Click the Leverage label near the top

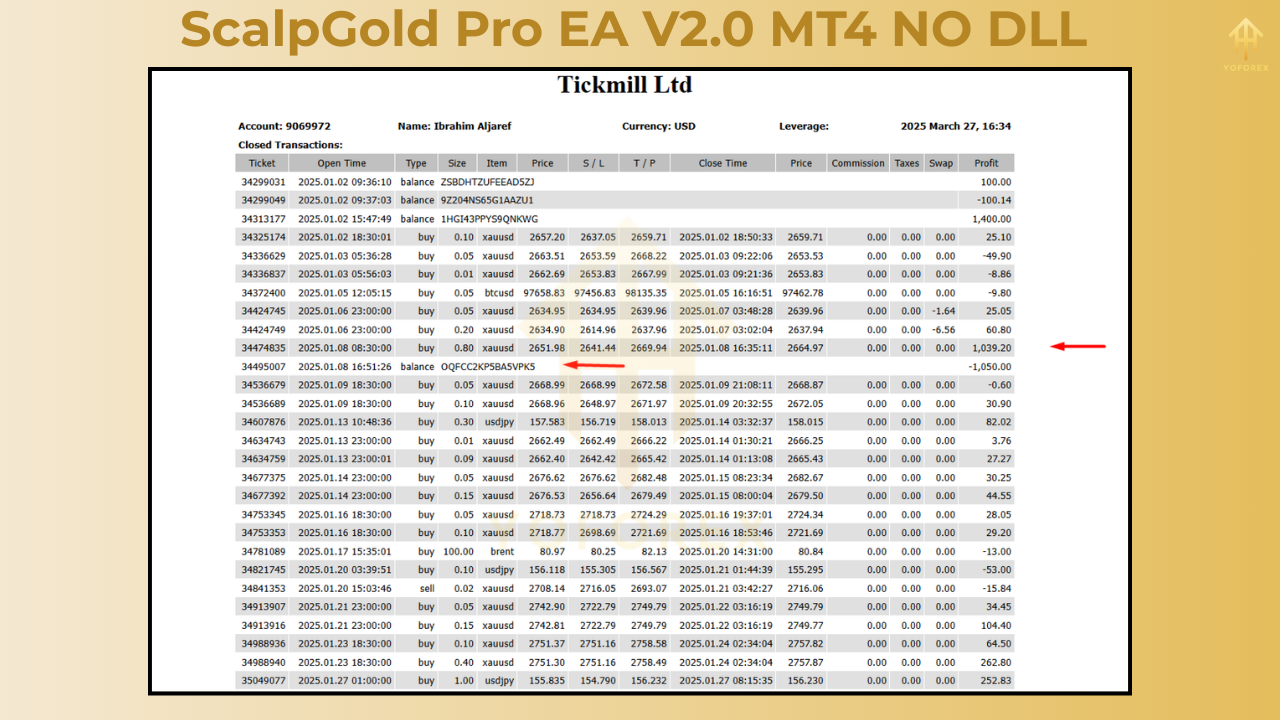click(x=803, y=126)
